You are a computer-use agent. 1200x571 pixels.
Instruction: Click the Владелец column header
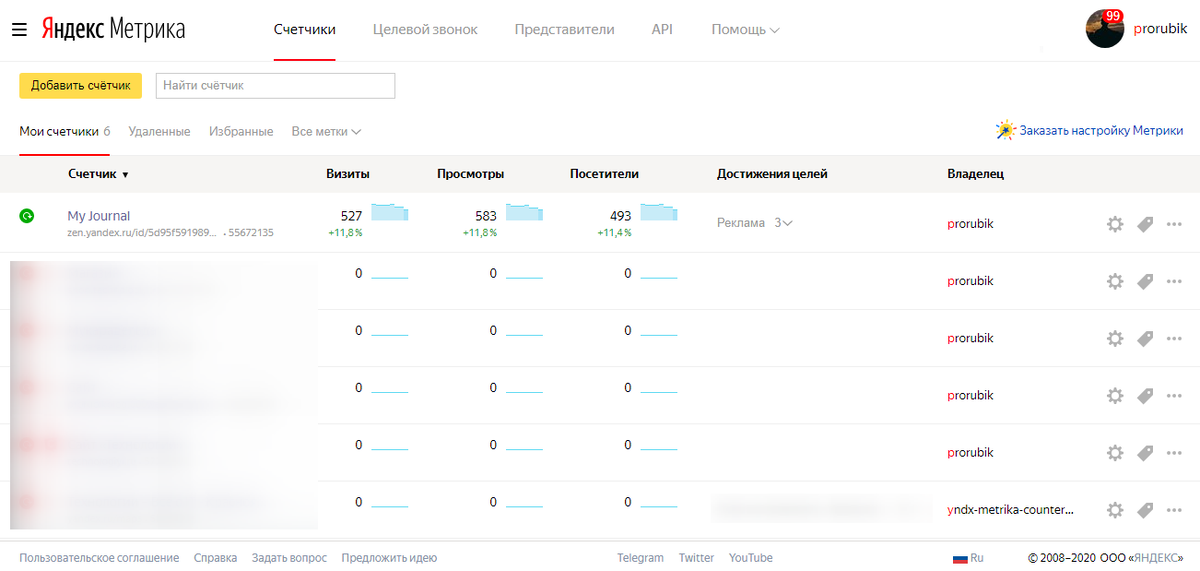click(x=975, y=174)
